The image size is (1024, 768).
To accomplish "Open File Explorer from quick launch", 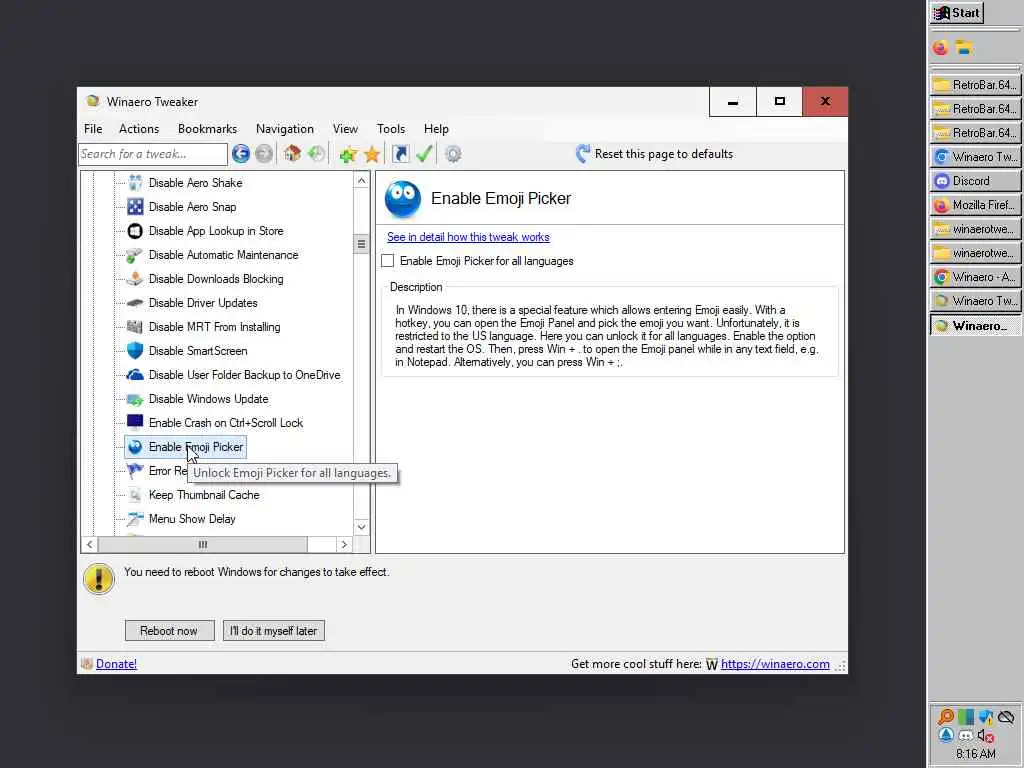I will [x=964, y=48].
